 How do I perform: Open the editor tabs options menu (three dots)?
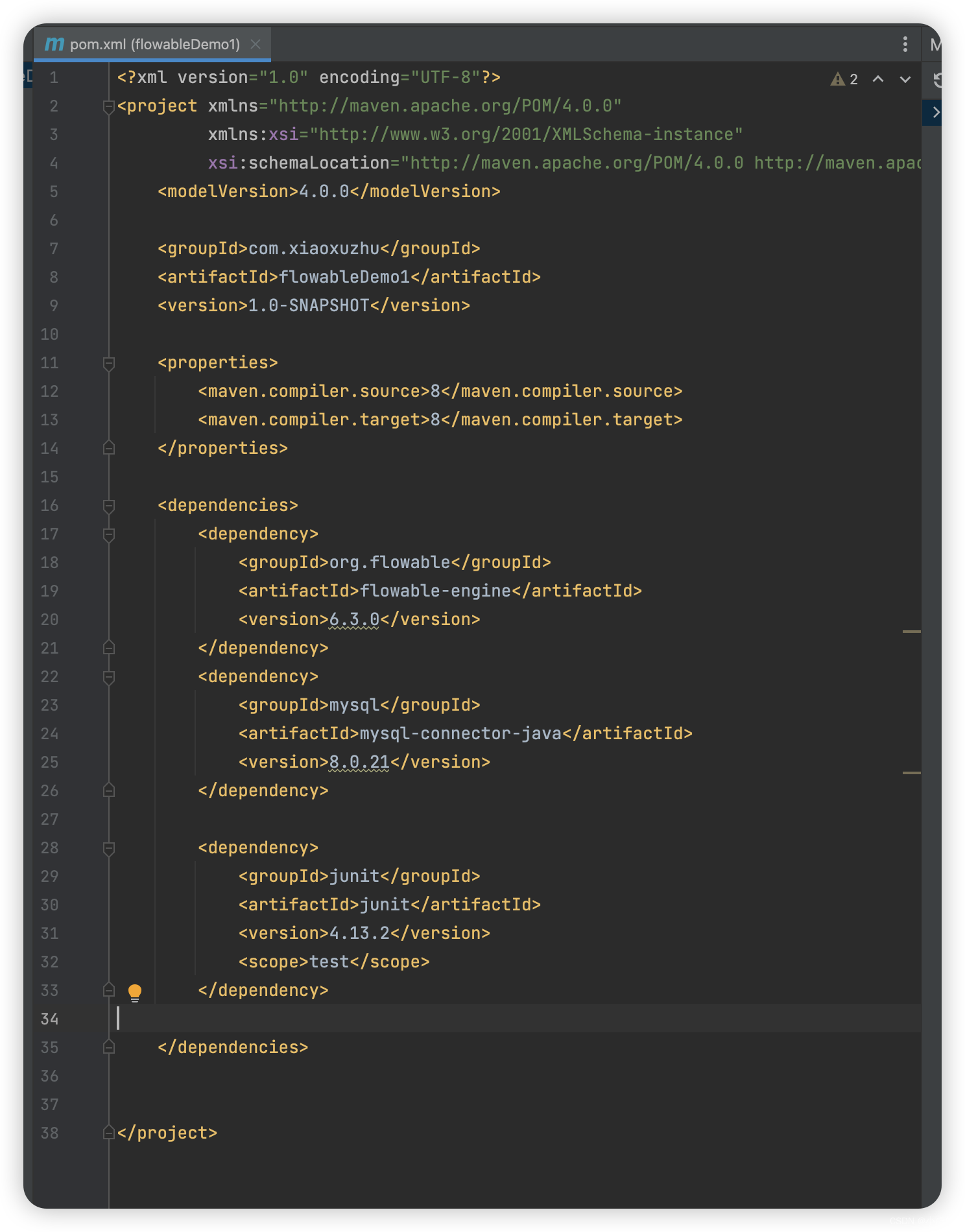(905, 44)
